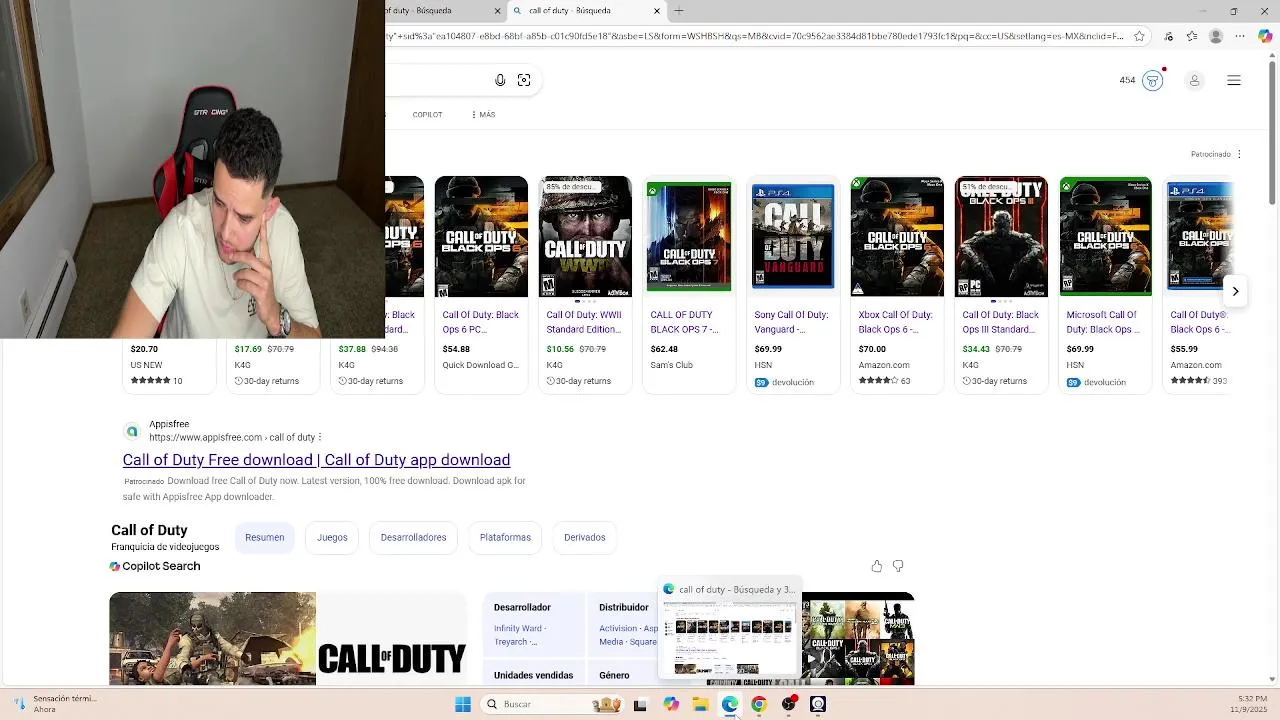This screenshot has height=720, width=1280.
Task: Open ad options next to Patrocinado
Action: [x=1239, y=154]
